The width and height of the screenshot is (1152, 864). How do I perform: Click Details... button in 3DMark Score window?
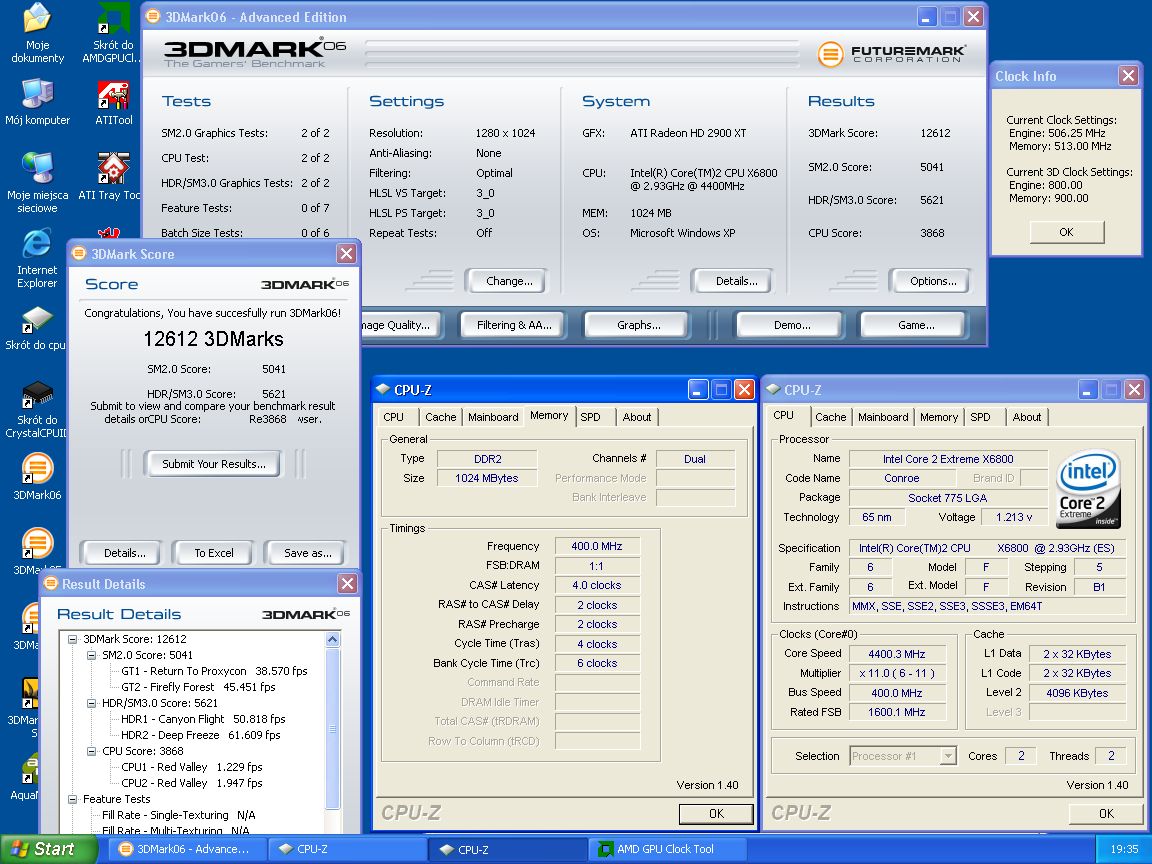coord(120,552)
